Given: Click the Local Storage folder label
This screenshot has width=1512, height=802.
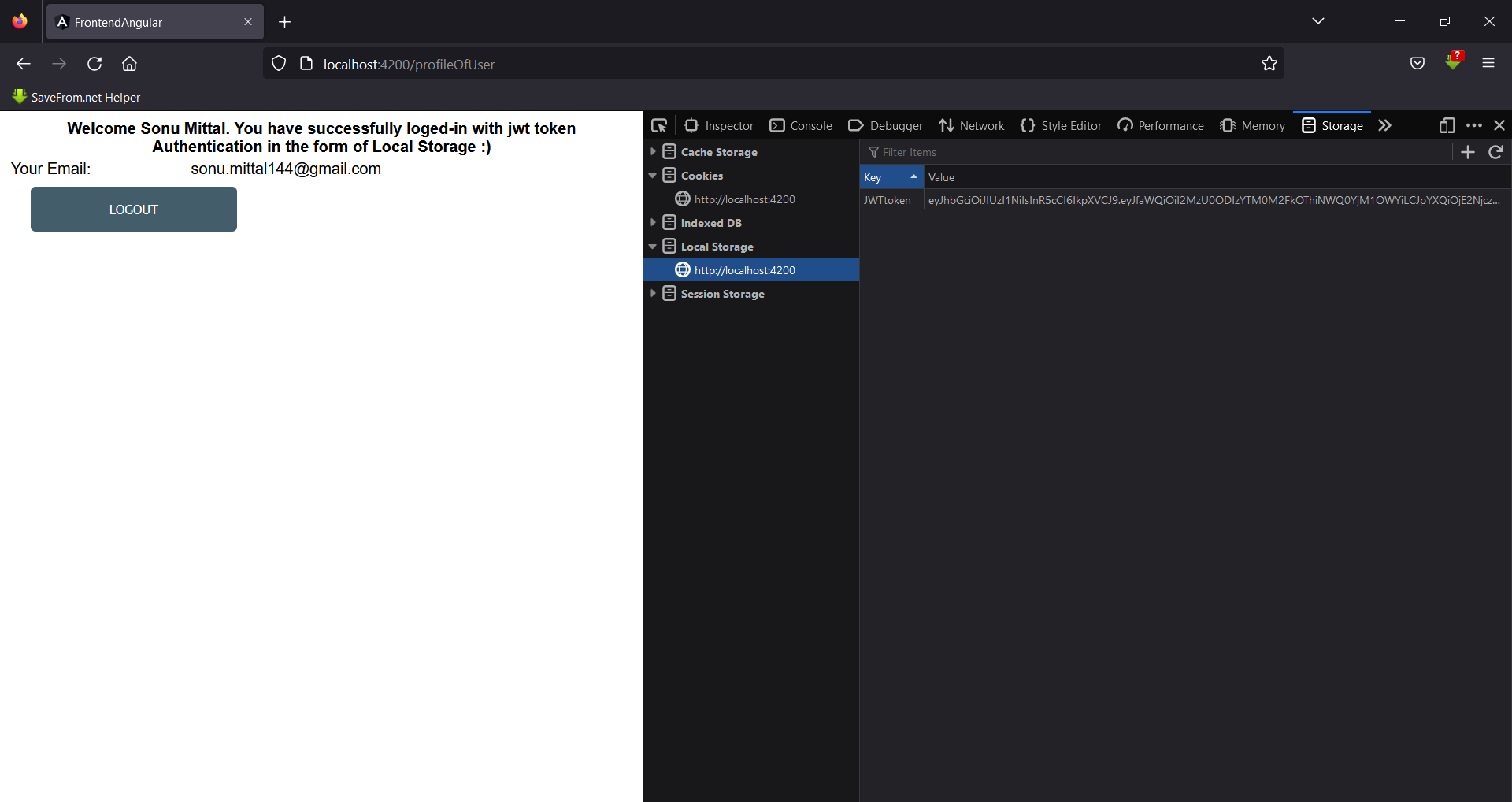Looking at the screenshot, I should point(717,247).
